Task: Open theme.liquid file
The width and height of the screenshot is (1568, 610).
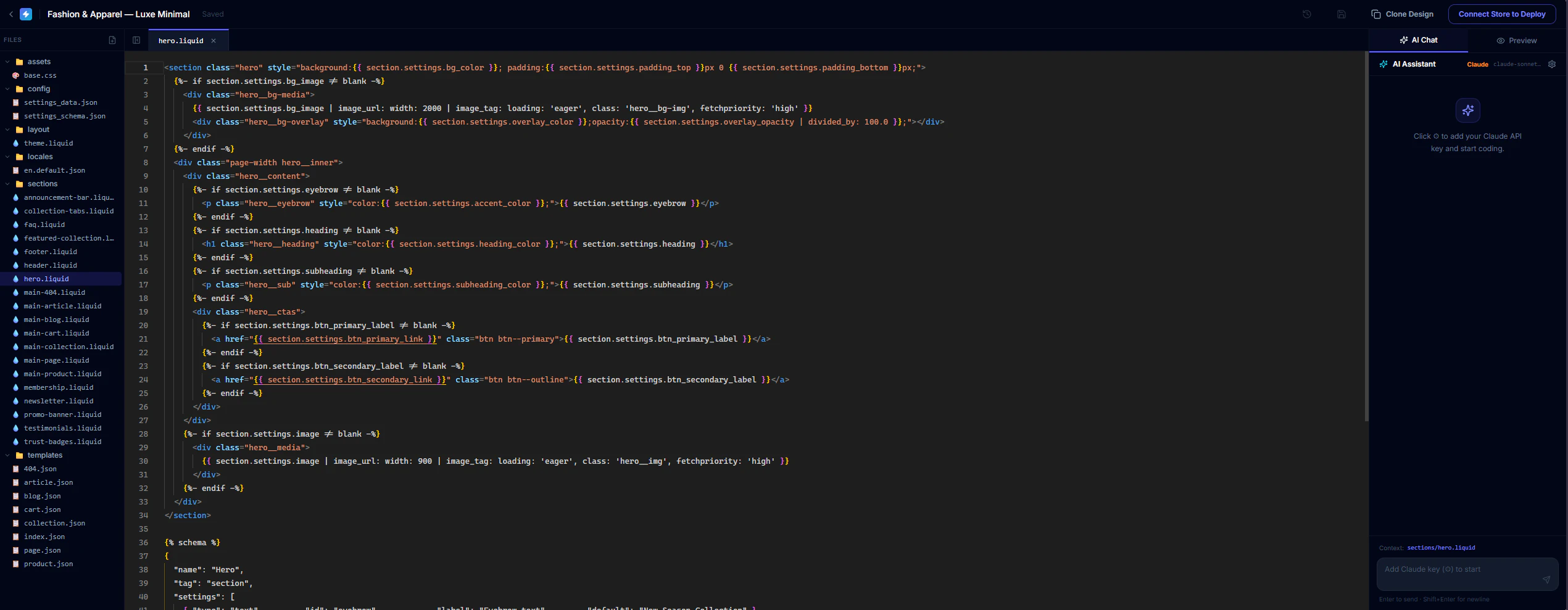Action: [x=61, y=143]
